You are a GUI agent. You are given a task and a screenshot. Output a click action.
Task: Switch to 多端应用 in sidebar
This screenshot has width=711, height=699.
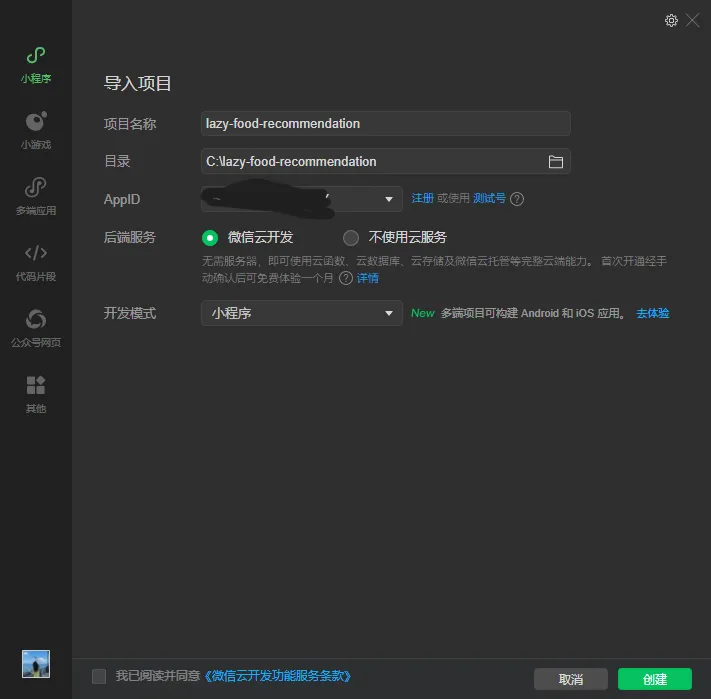tap(36, 196)
